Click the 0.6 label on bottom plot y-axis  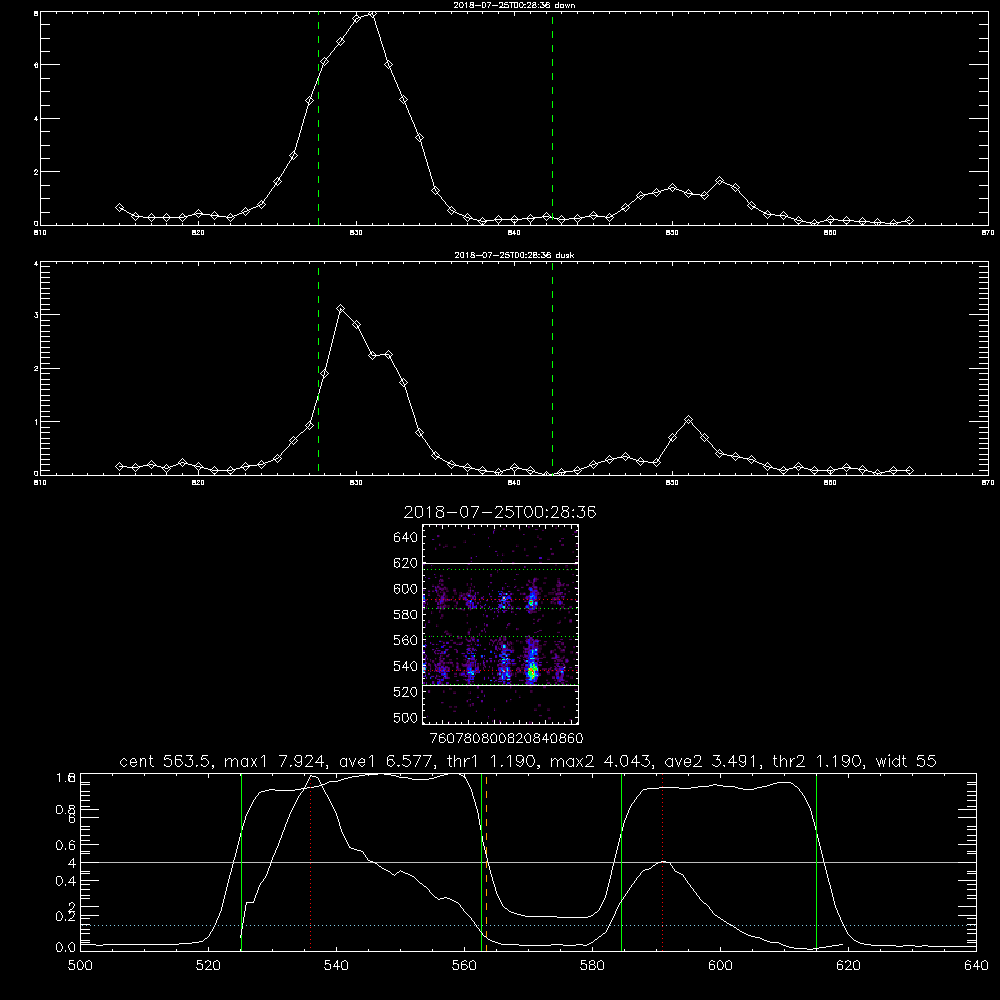coord(66,845)
